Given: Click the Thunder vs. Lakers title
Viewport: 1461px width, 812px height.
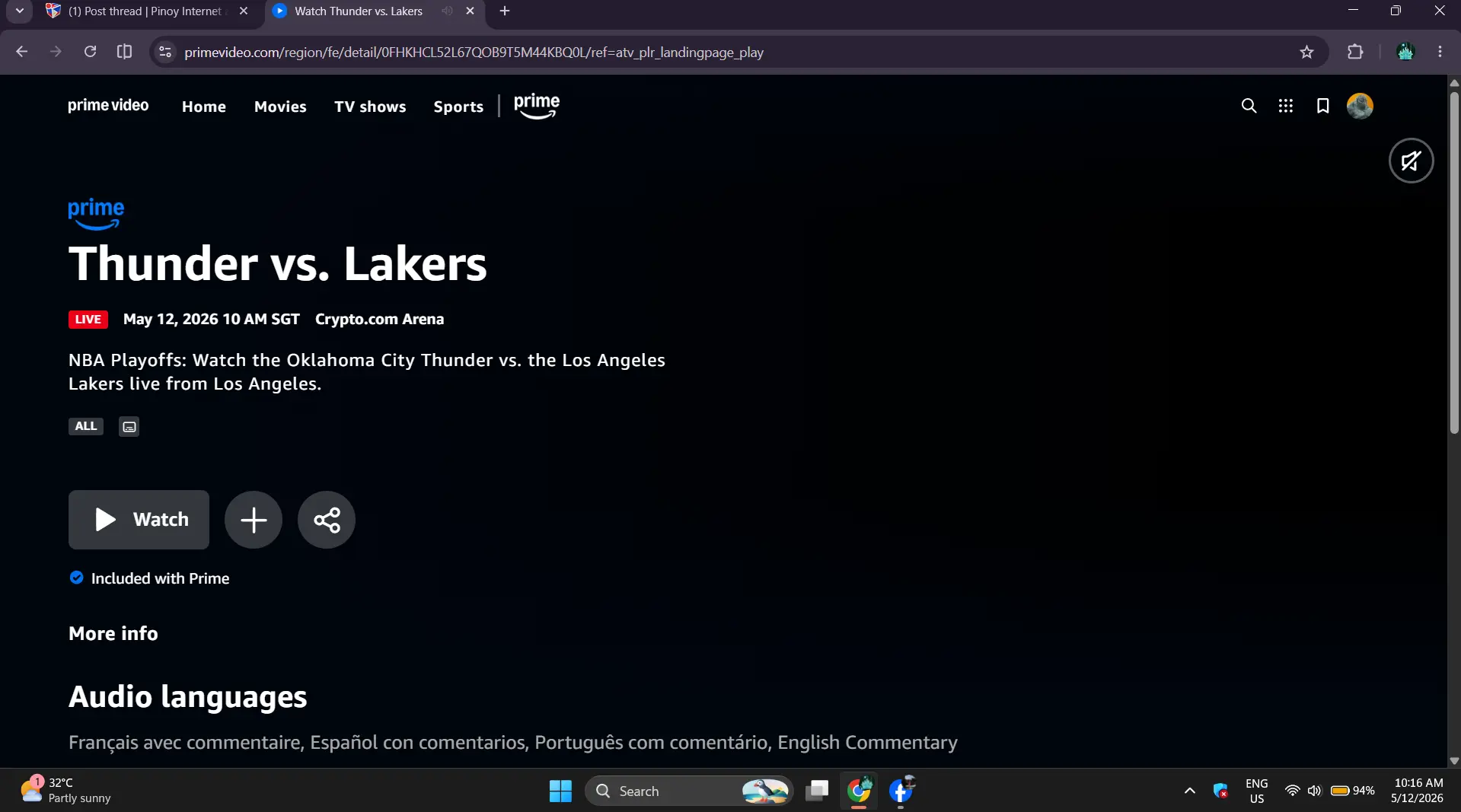Looking at the screenshot, I should (x=277, y=263).
